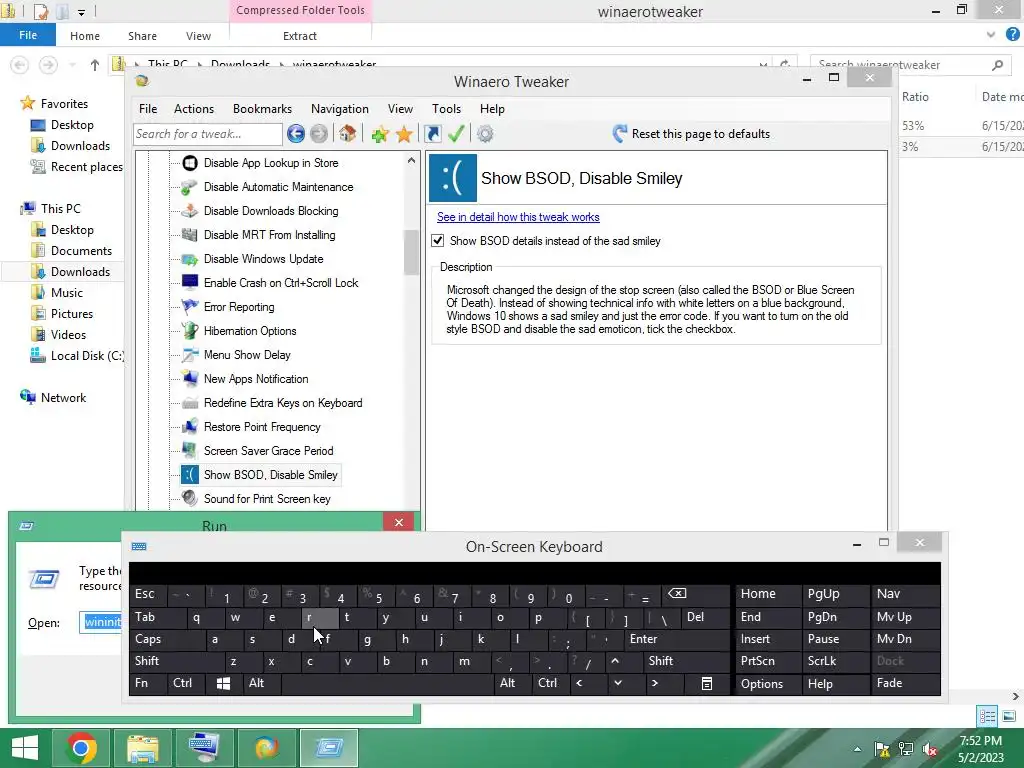The image size is (1024, 768).
Task: Toggle Nav mode on On-Screen Keyboard
Action: pos(906,594)
